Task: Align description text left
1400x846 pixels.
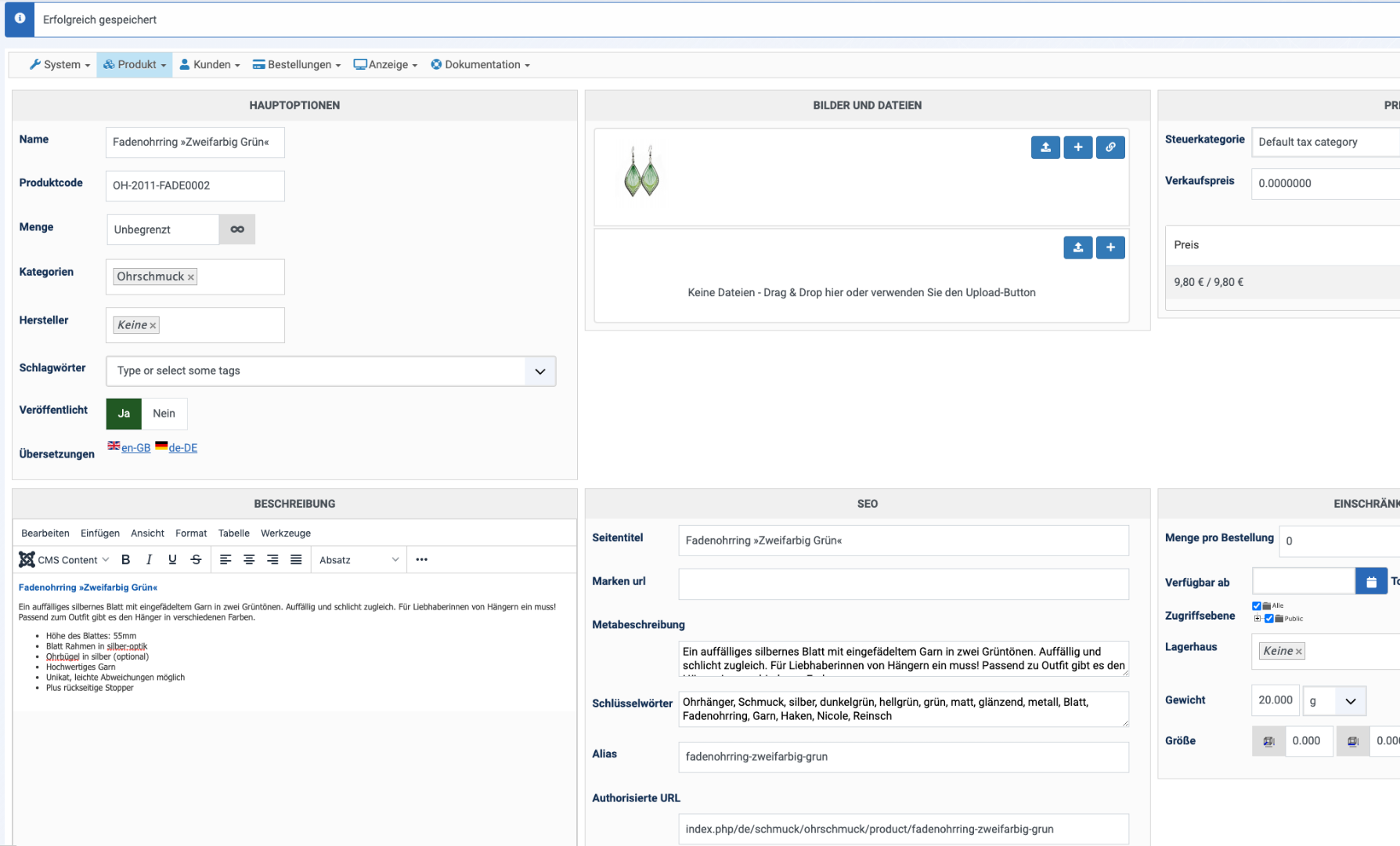Action: click(x=226, y=560)
